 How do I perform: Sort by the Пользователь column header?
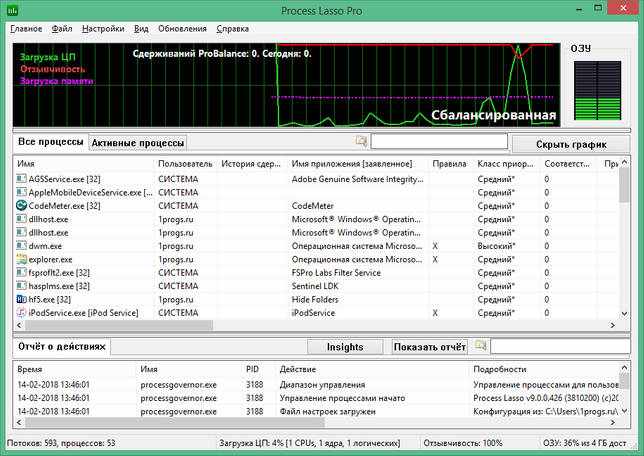(185, 164)
